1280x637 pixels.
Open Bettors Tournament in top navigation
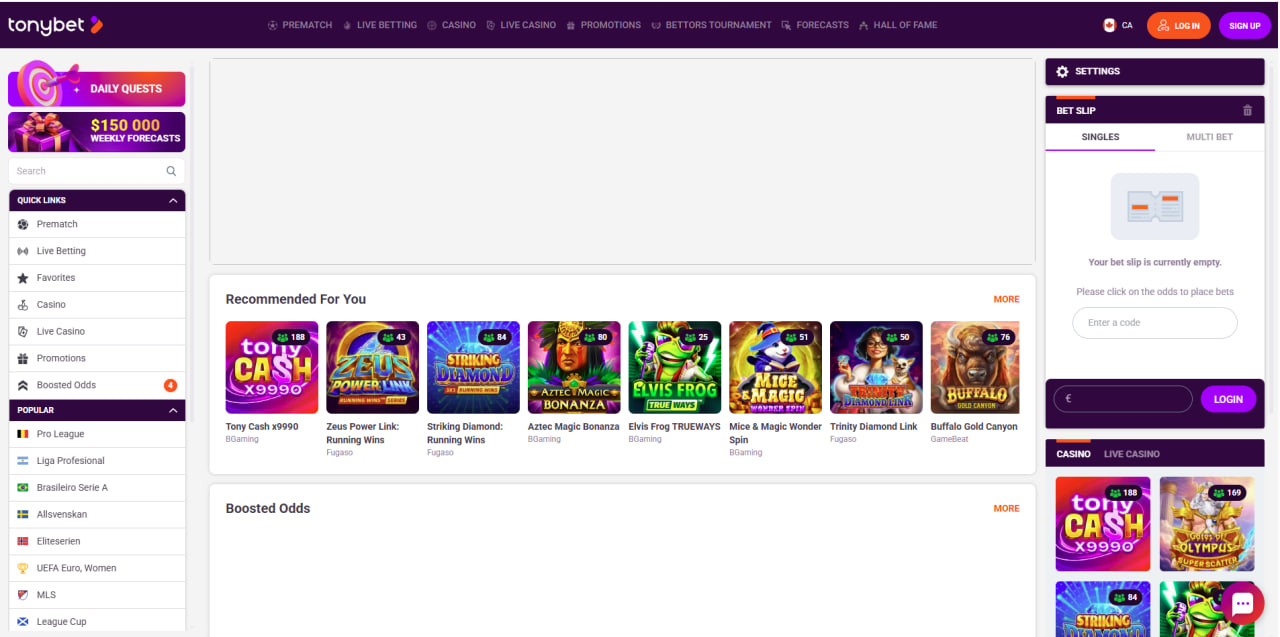711,25
